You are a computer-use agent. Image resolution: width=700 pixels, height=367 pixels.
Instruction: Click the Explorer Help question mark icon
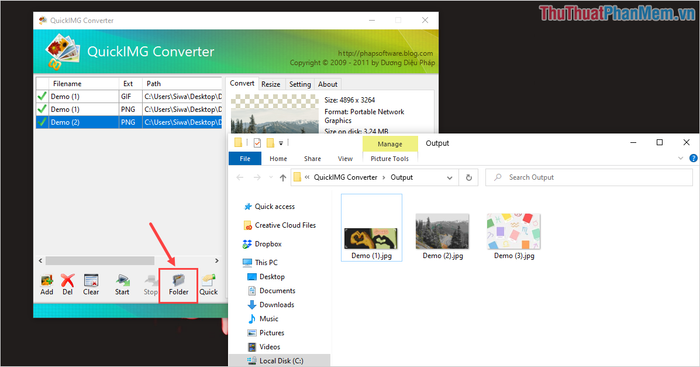693,158
